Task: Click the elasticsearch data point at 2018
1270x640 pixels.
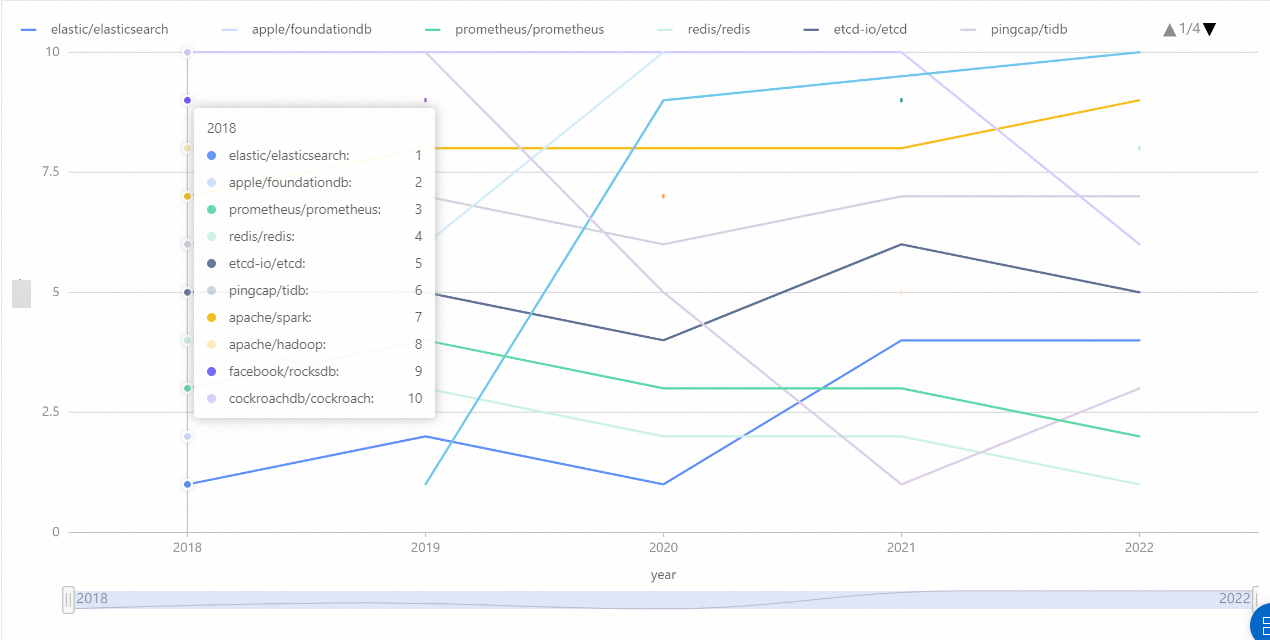Action: click(x=187, y=484)
